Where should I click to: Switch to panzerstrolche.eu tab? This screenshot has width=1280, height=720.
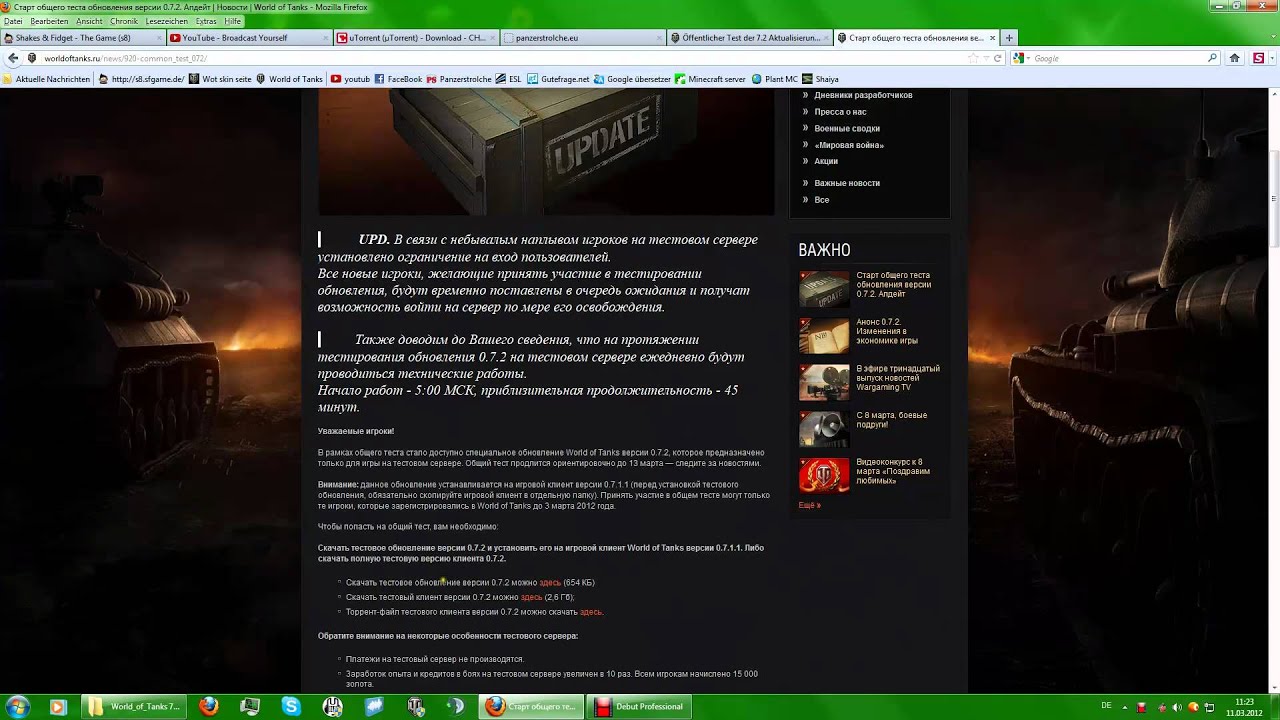click(581, 38)
